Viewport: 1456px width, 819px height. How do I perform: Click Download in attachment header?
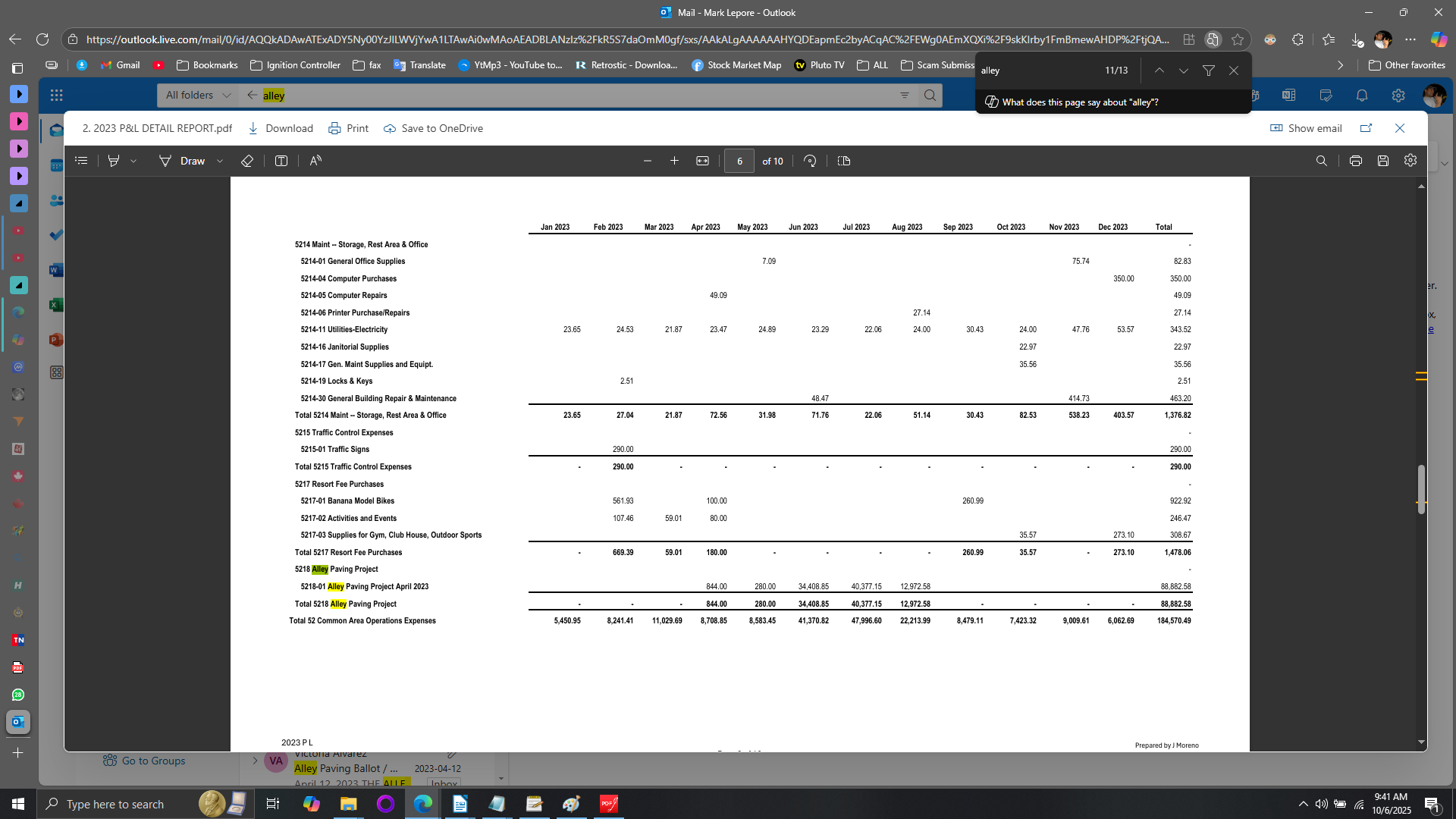click(x=281, y=128)
